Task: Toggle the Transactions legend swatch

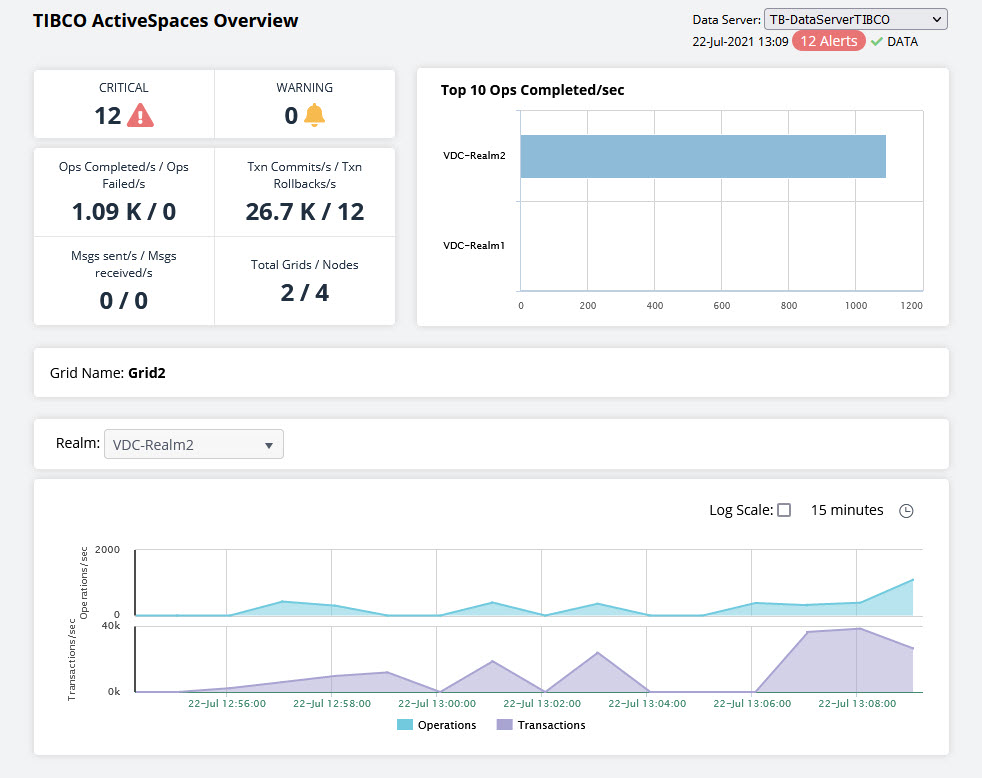Action: (x=504, y=725)
